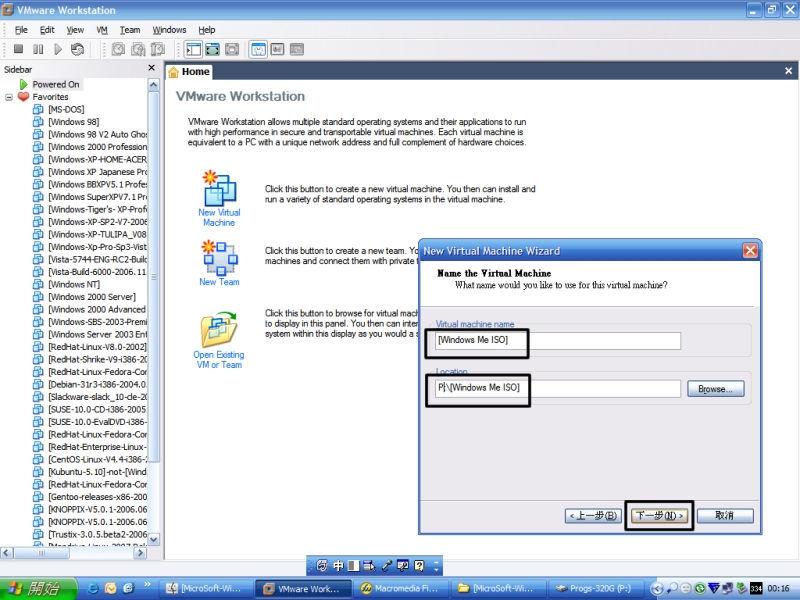The height and width of the screenshot is (600, 800).
Task: Click the last icon on the toolbar
Action: click(297, 49)
